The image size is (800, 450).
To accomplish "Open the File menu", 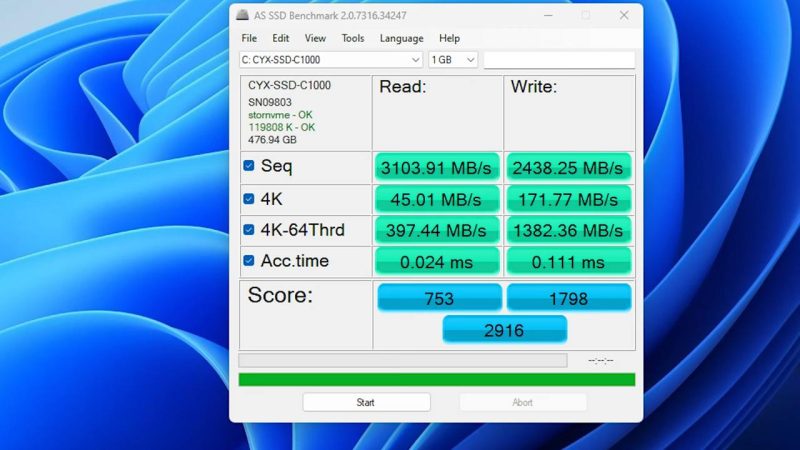I will [249, 38].
